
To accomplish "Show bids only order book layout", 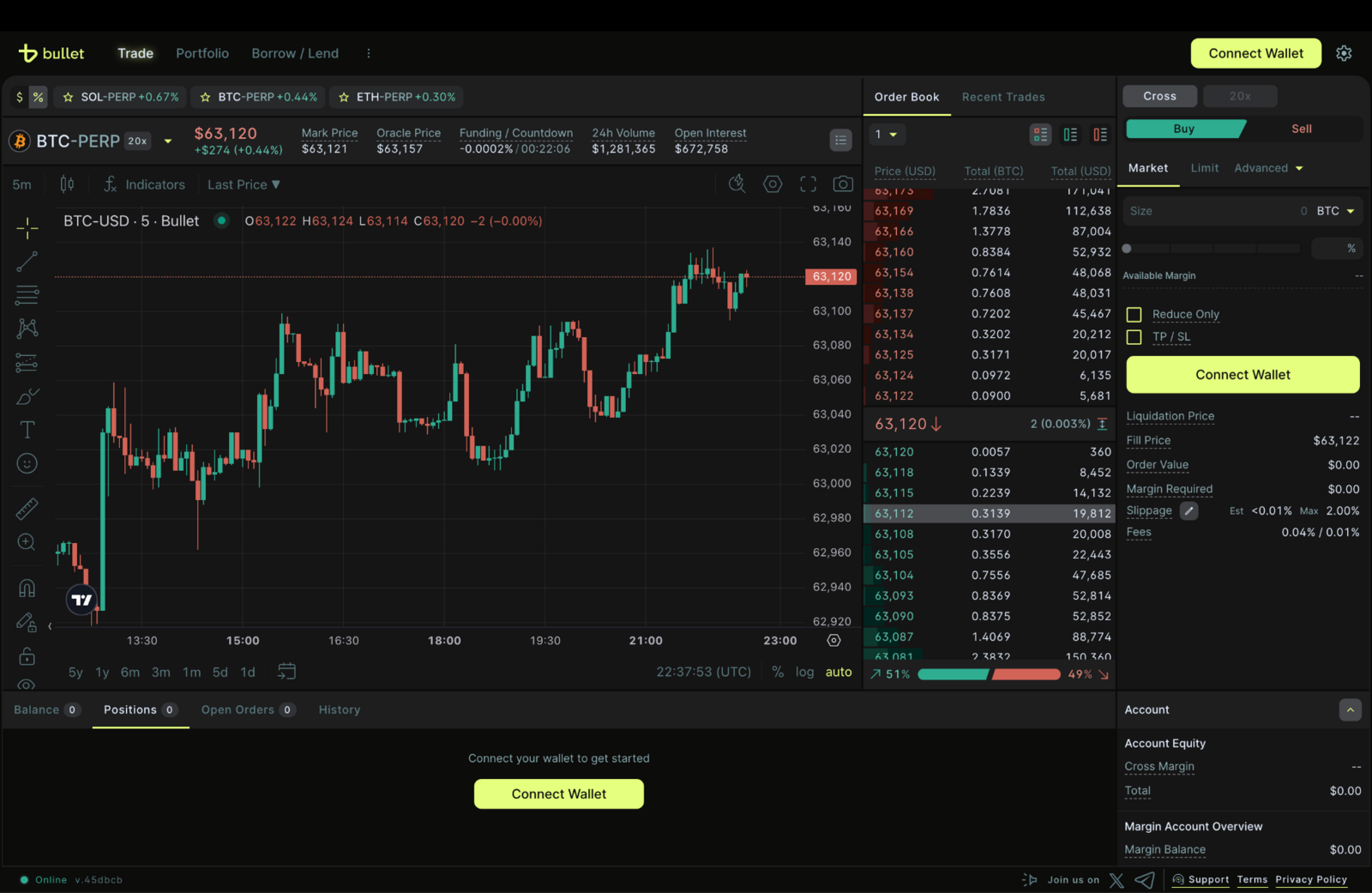I will [1070, 135].
